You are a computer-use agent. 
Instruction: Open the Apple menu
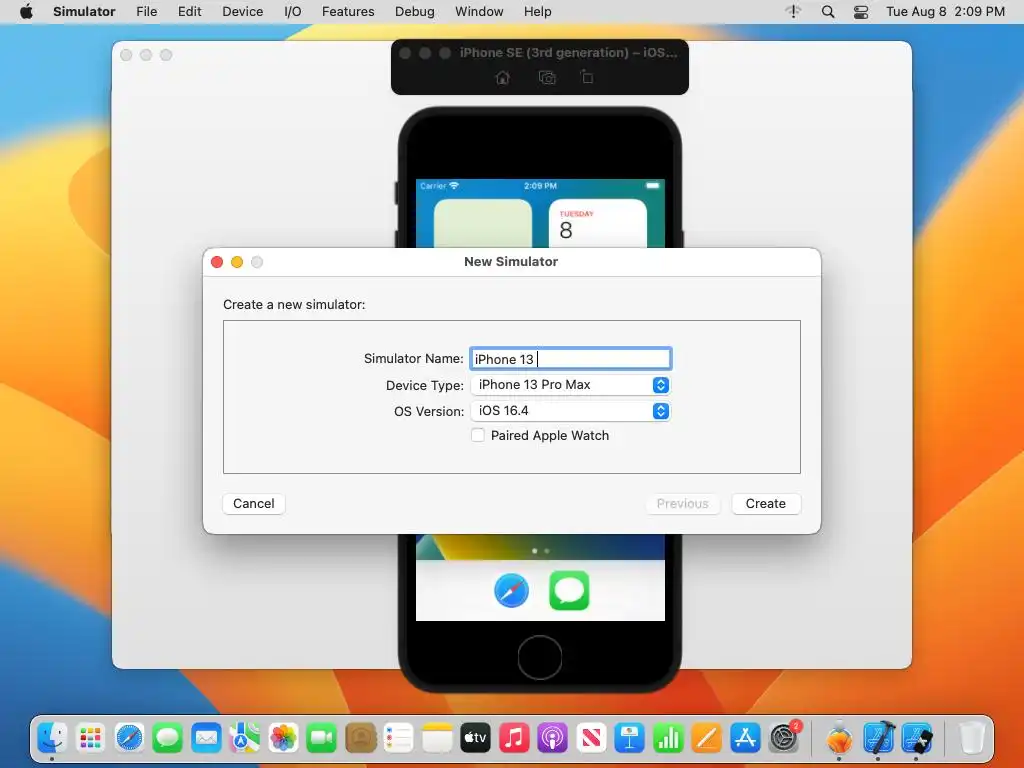pyautogui.click(x=26, y=12)
